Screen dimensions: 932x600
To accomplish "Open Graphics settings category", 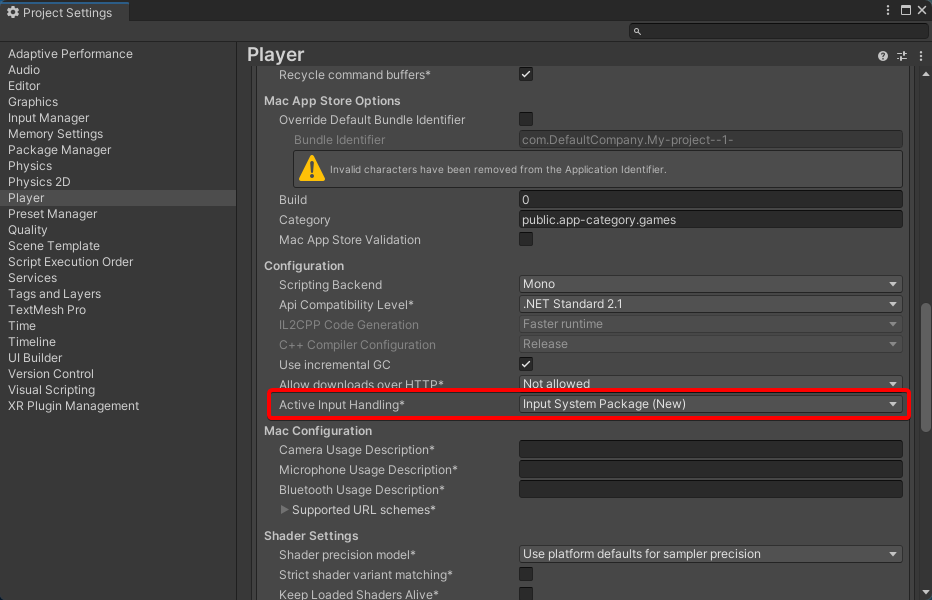I will pyautogui.click(x=33, y=102).
